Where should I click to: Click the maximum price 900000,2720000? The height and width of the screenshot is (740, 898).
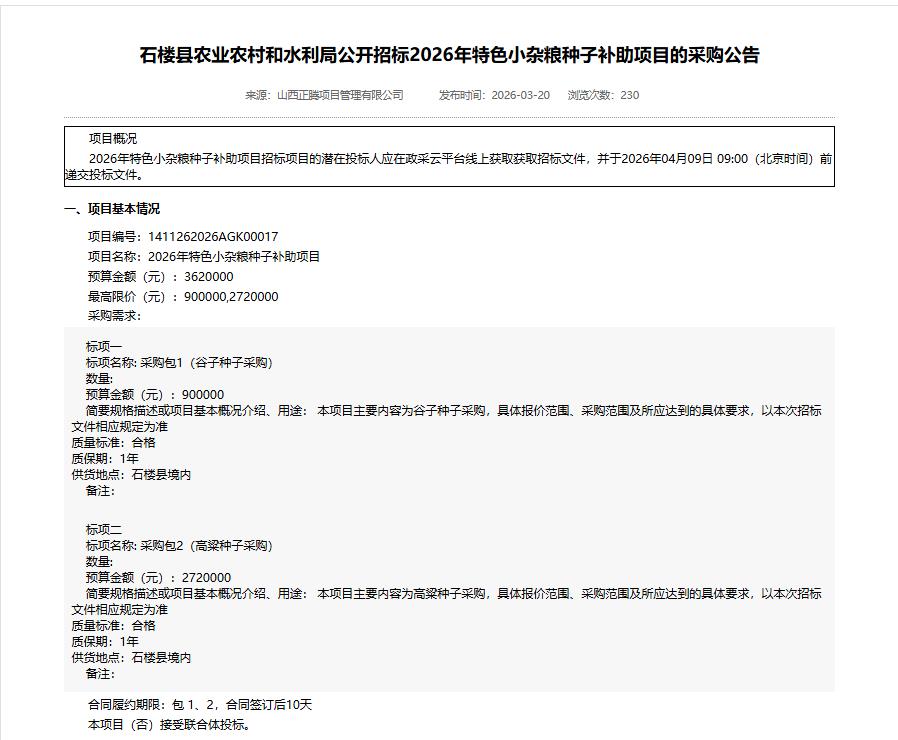tap(231, 297)
